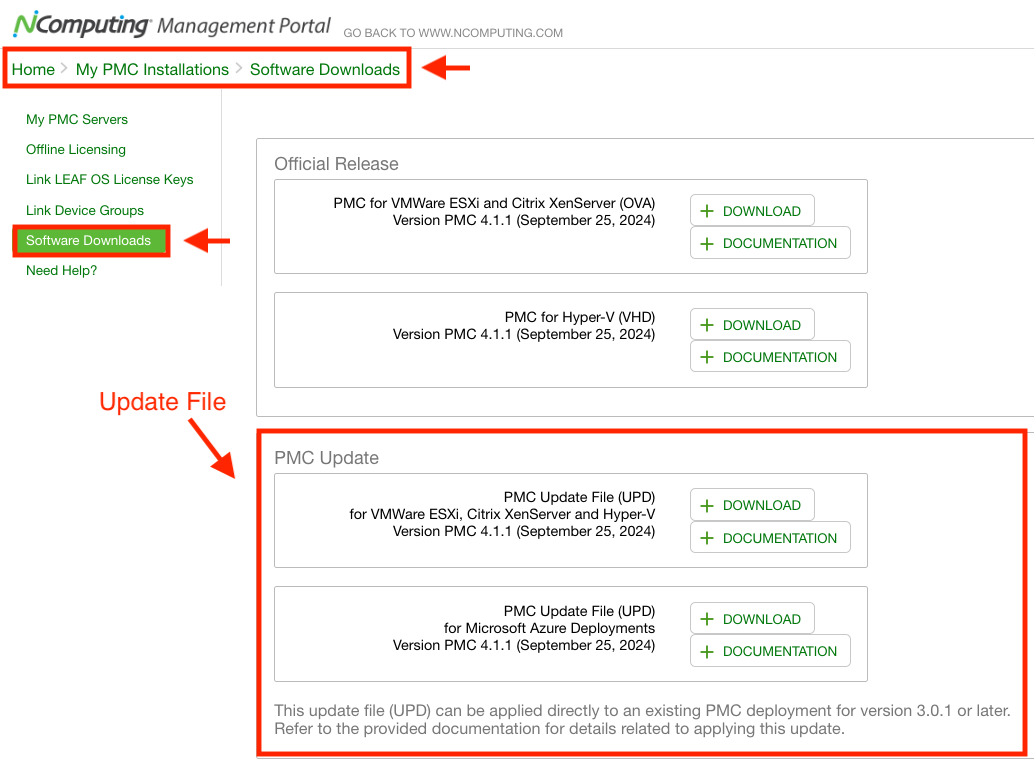The image size is (1034, 771).
Task: Download UPD for ESXi, XenServer and Hyper-V
Action: [x=752, y=505]
